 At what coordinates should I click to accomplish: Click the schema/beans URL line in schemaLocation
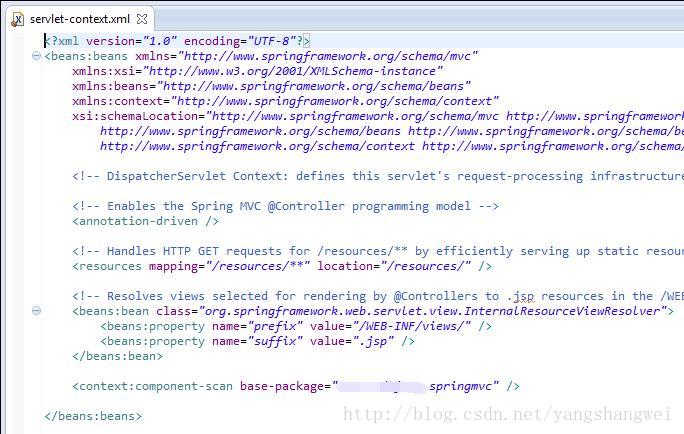(x=392, y=131)
